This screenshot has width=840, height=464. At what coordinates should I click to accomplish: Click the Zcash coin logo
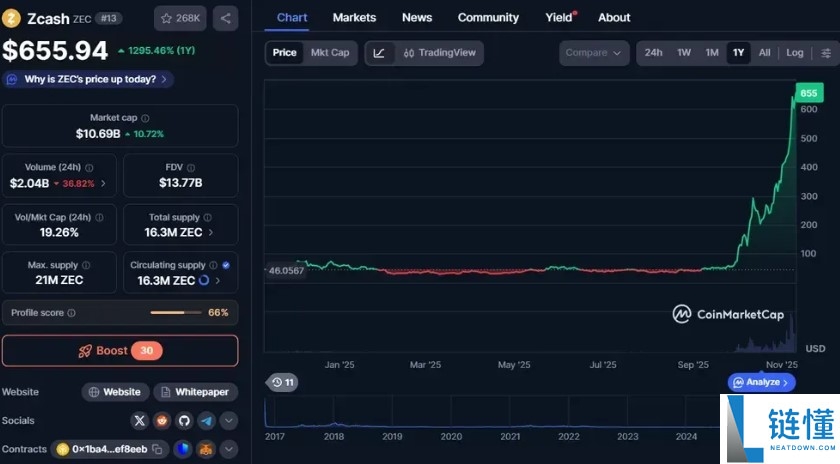click(11, 18)
